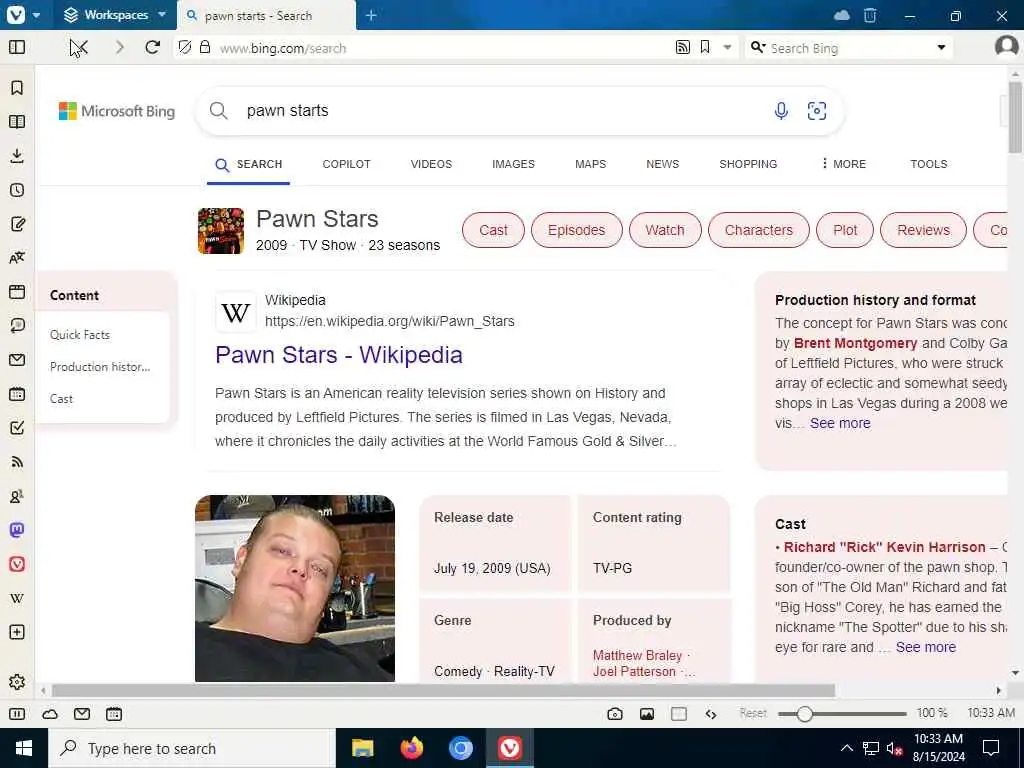Screen dimensions: 1024x768
Task: Jump to Quick Facts section
Action: [80, 334]
